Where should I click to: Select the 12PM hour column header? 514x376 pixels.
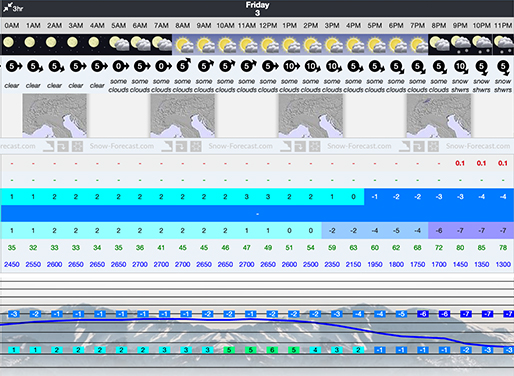[268, 25]
